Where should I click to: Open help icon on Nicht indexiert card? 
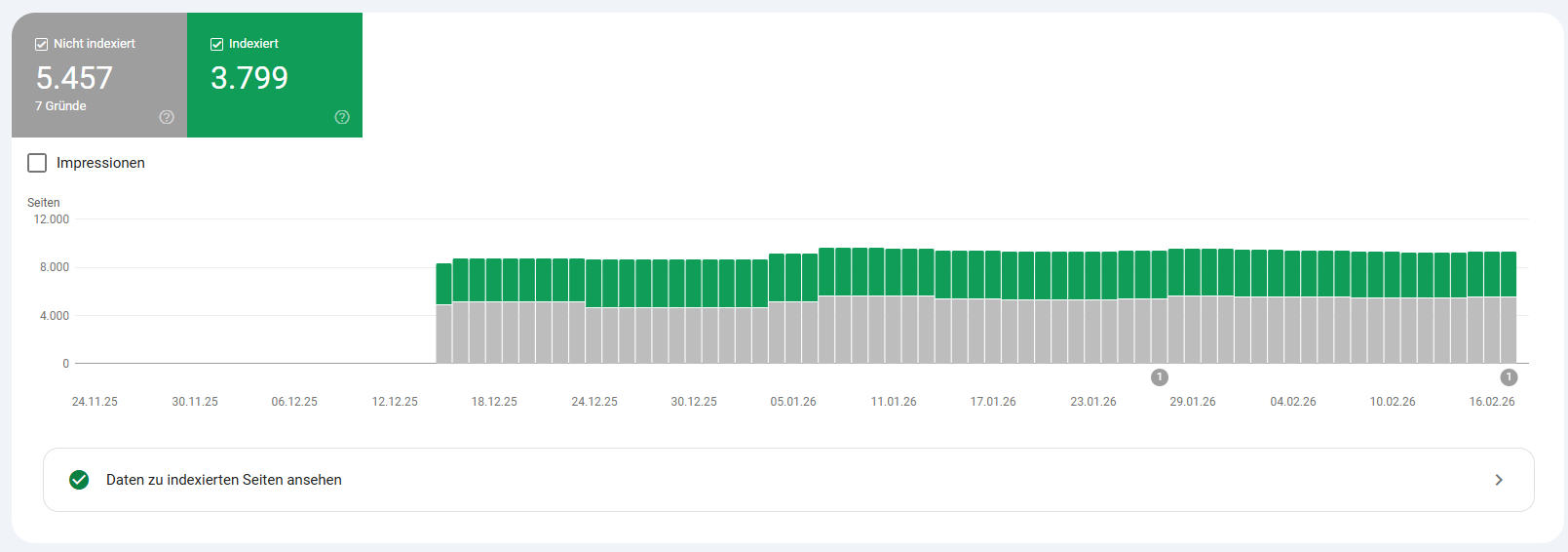(167, 117)
